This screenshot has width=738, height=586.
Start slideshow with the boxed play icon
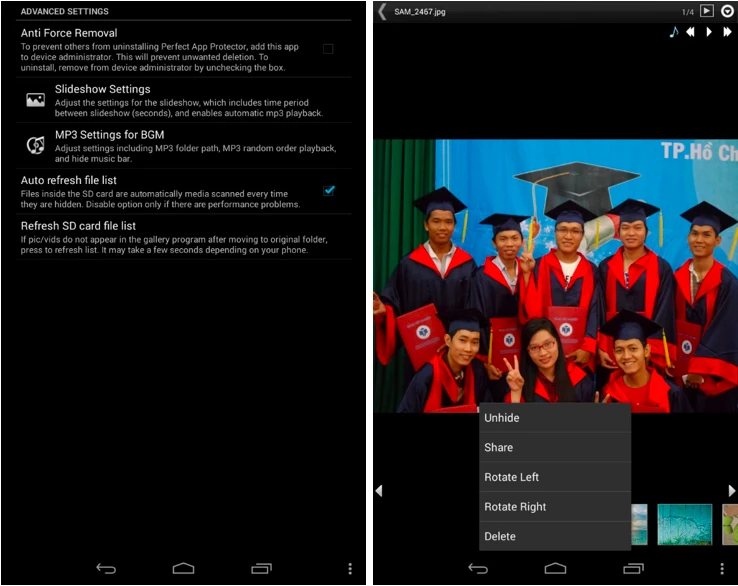point(706,11)
